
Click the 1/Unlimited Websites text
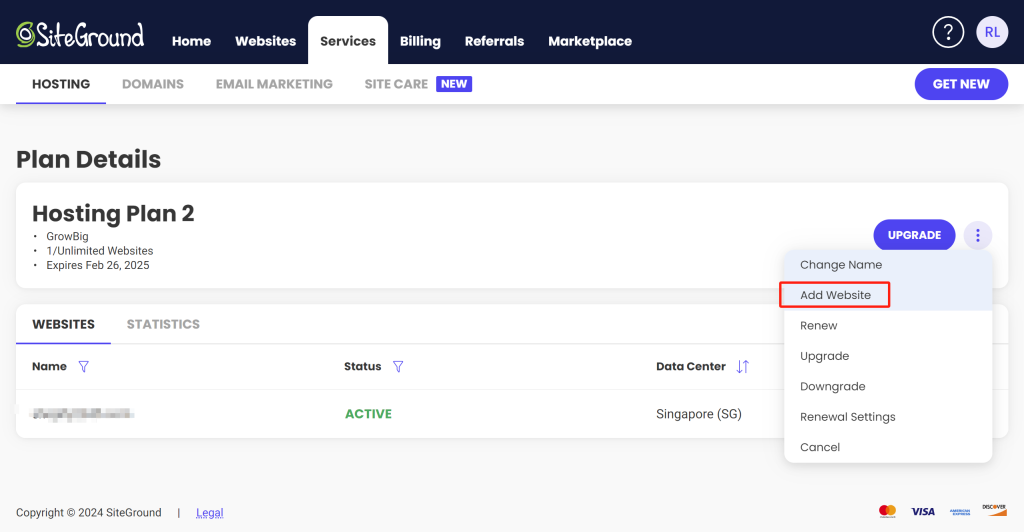[99, 251]
